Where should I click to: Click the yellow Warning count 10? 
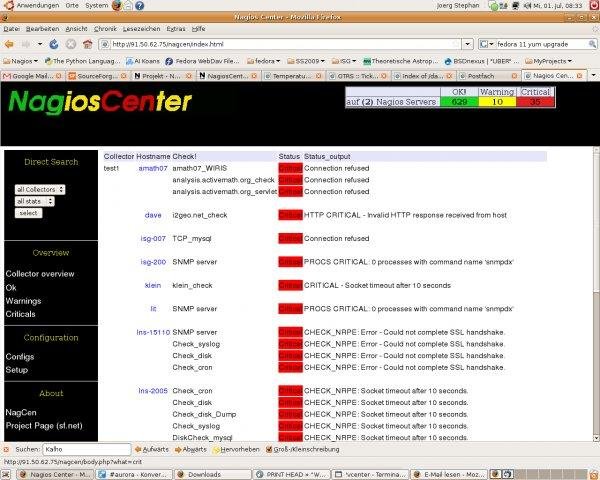[497, 102]
